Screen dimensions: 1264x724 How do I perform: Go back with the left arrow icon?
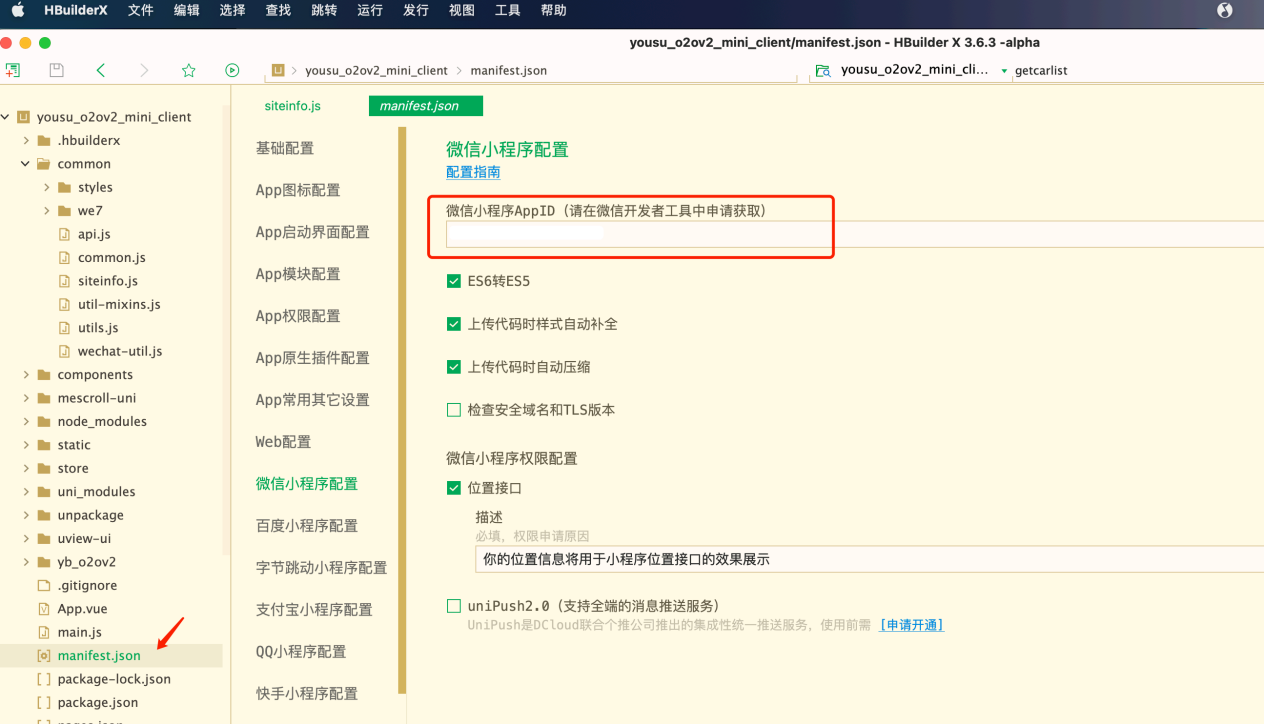tap(101, 70)
